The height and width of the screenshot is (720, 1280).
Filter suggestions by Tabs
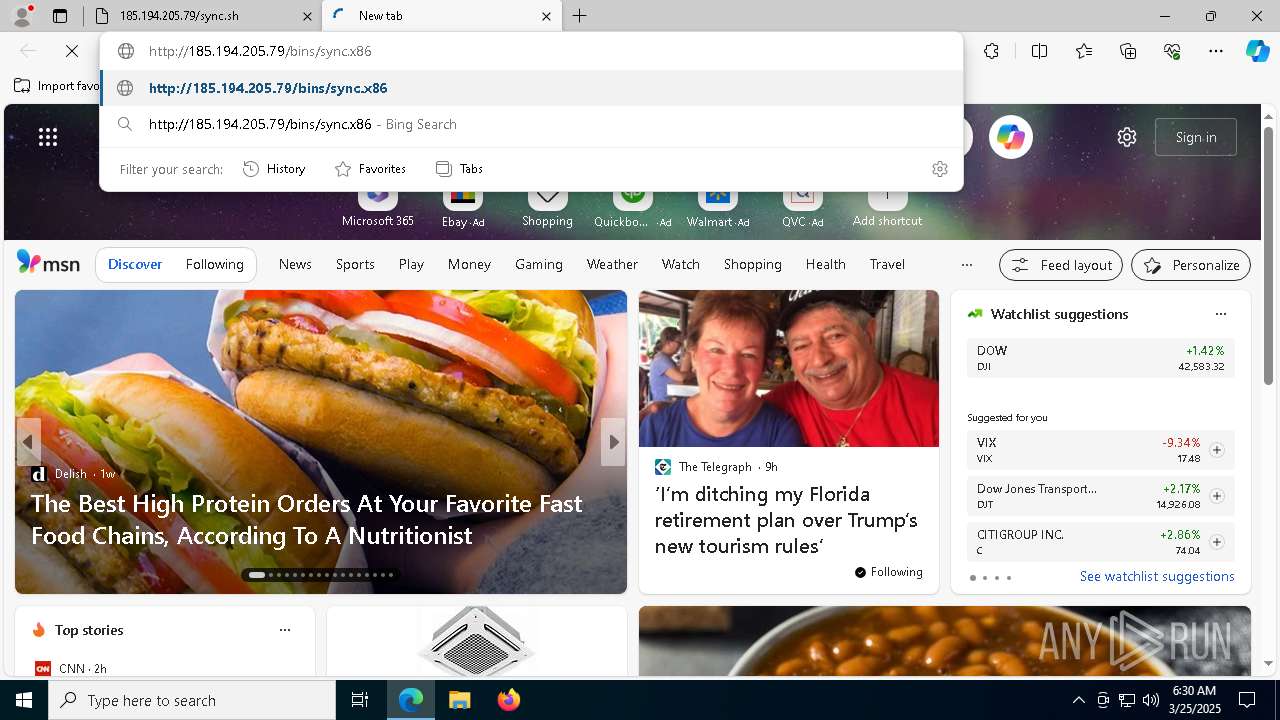pyautogui.click(x=460, y=169)
